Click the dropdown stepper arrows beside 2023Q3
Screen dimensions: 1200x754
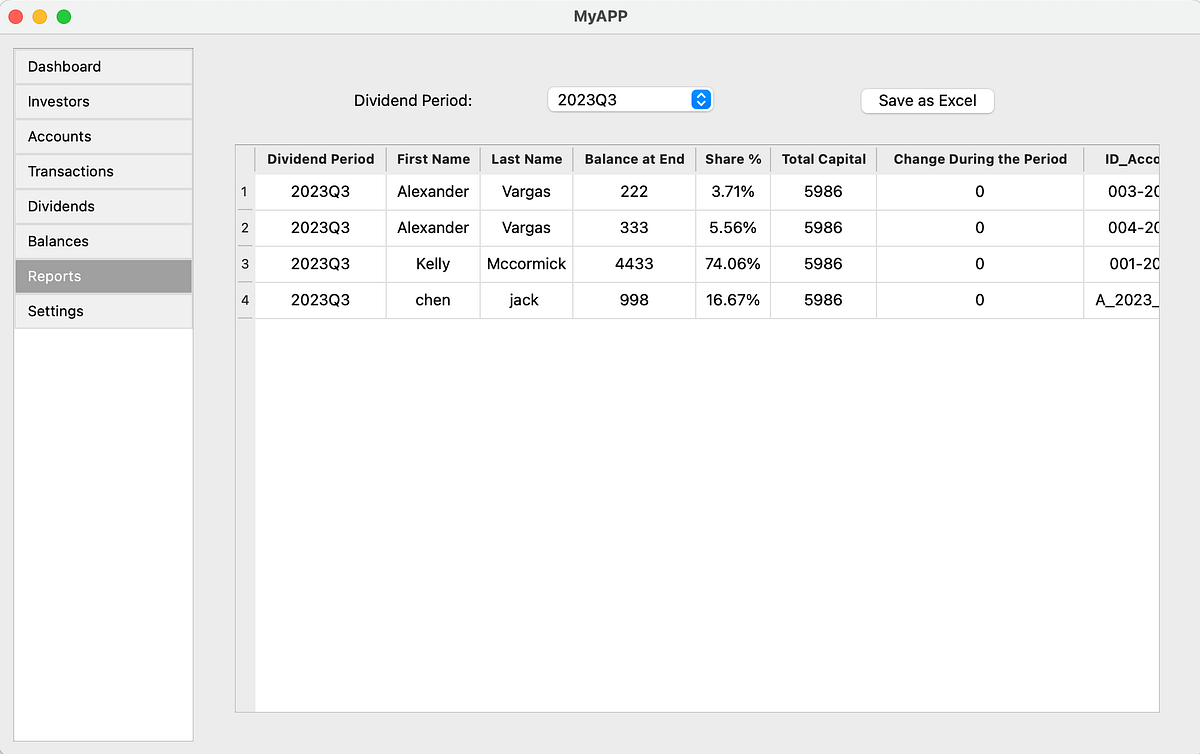click(700, 99)
